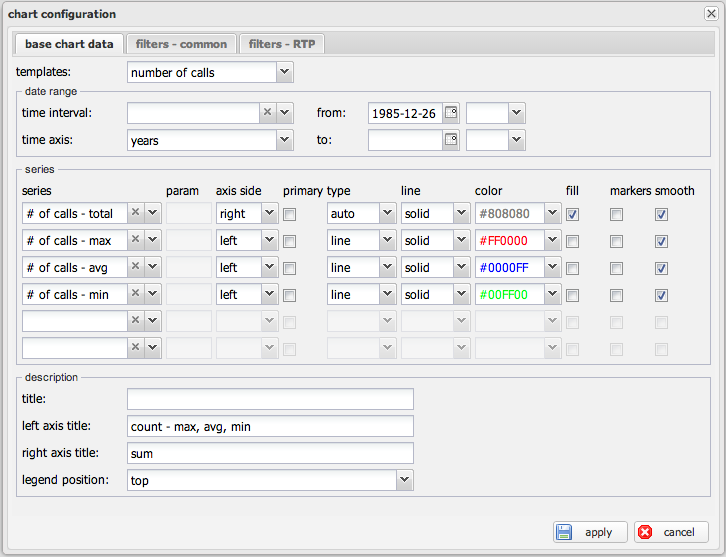This screenshot has width=726, height=557.
Task: Click the 'from' date field 1985-12-26
Action: click(406, 113)
